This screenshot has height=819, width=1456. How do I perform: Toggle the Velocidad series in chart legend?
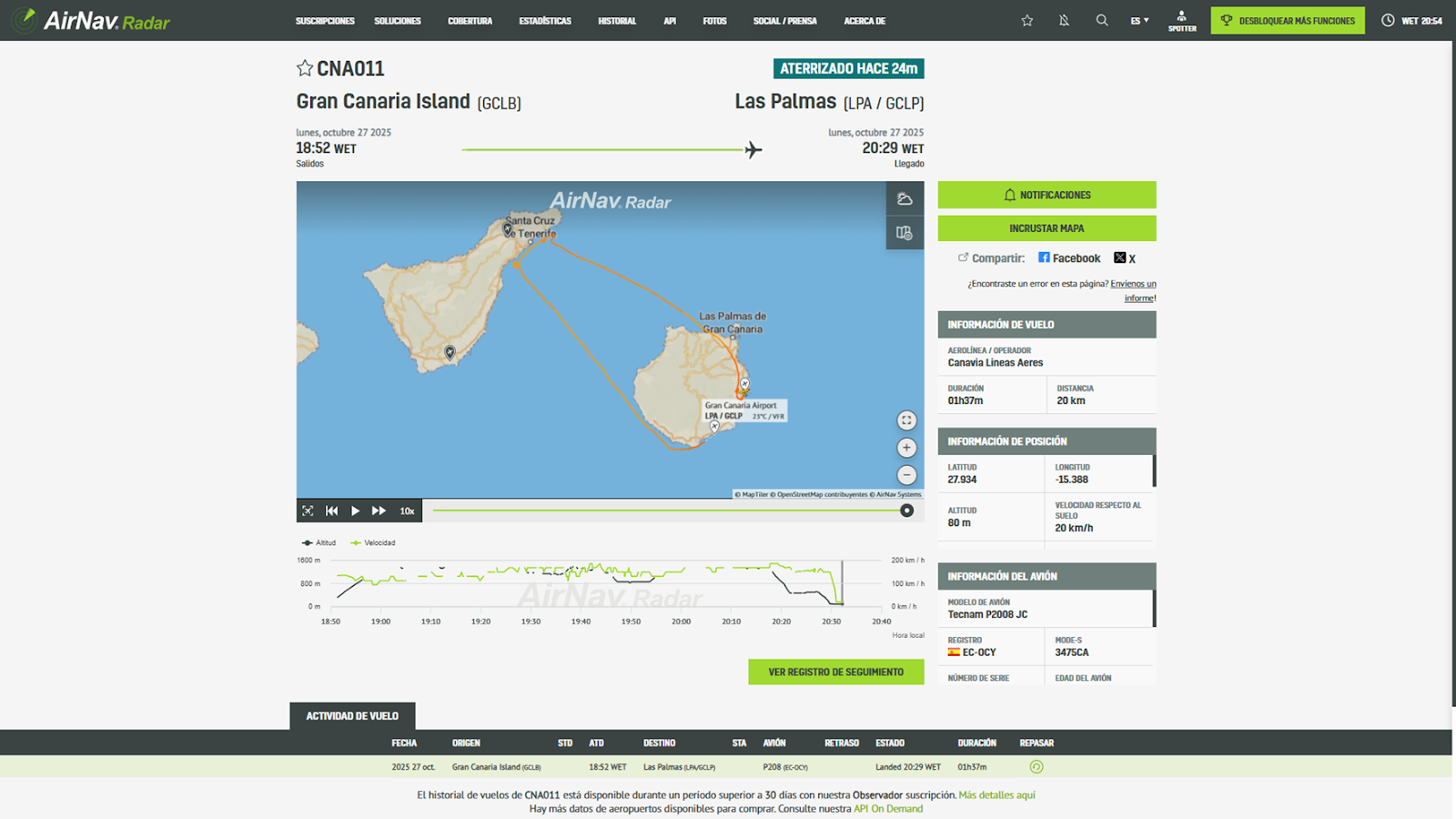click(x=373, y=543)
